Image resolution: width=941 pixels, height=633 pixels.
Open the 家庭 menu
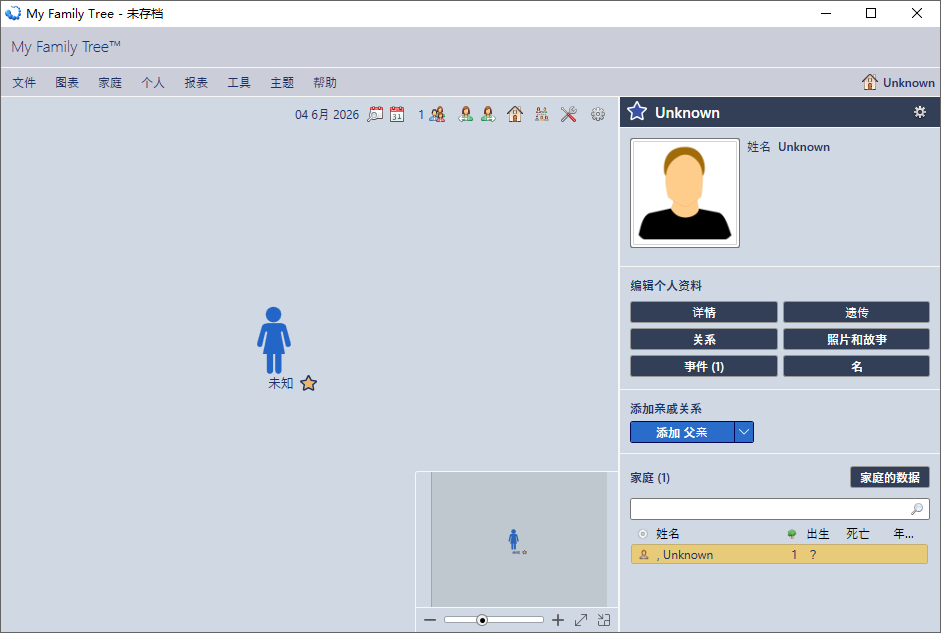(x=110, y=82)
